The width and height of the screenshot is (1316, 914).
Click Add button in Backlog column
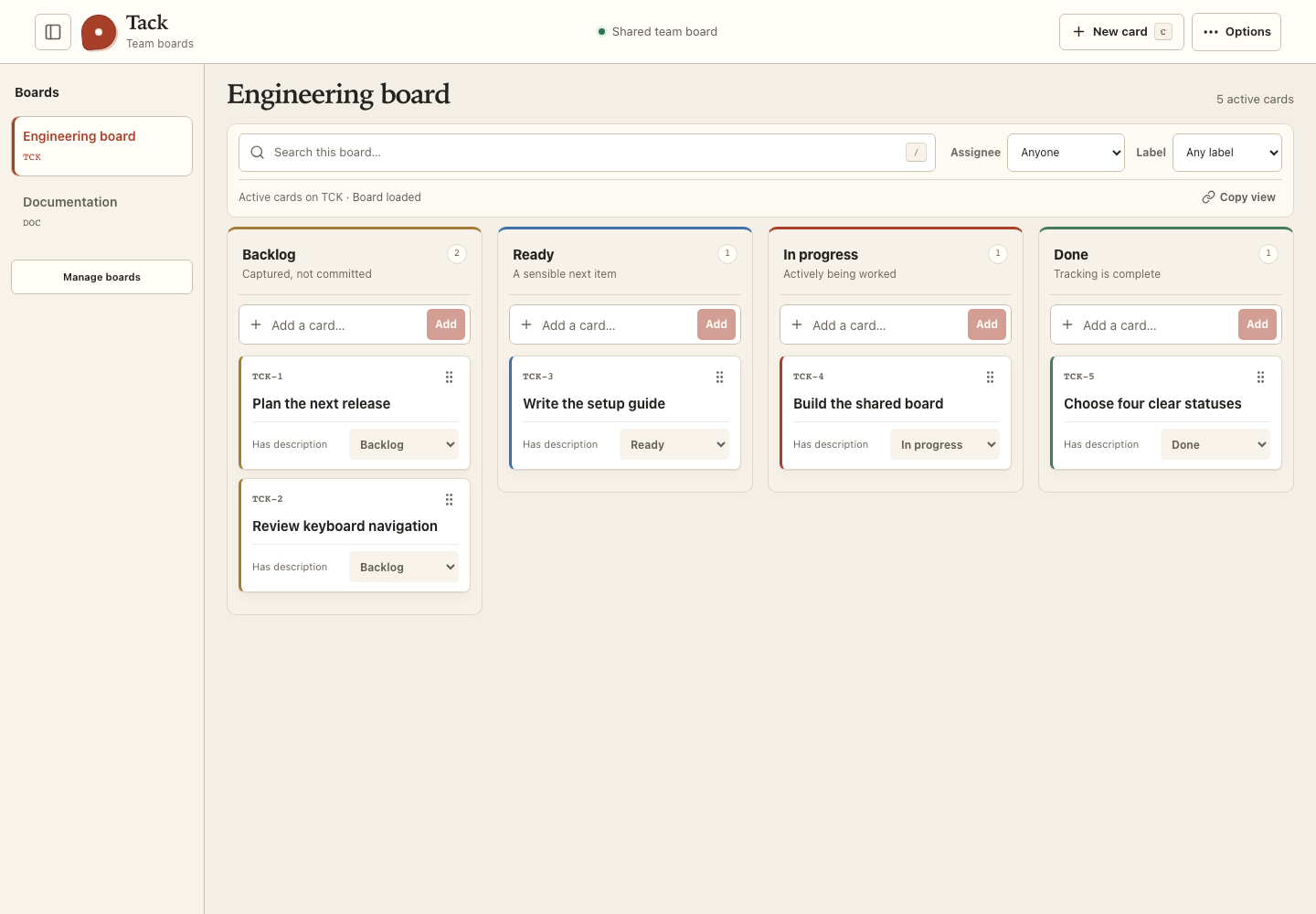446,324
